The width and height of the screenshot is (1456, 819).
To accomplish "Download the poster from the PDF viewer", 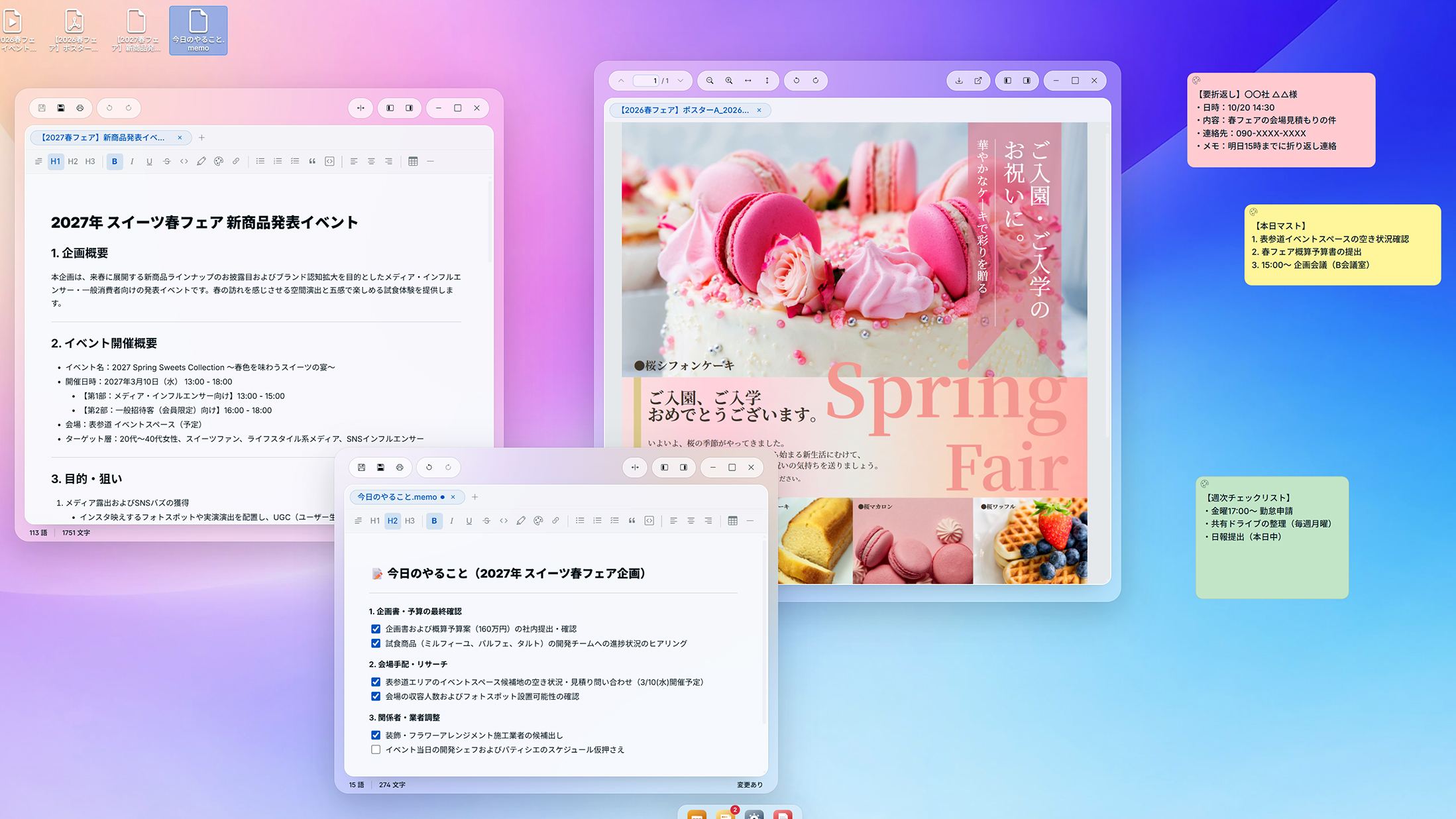I will [x=959, y=81].
